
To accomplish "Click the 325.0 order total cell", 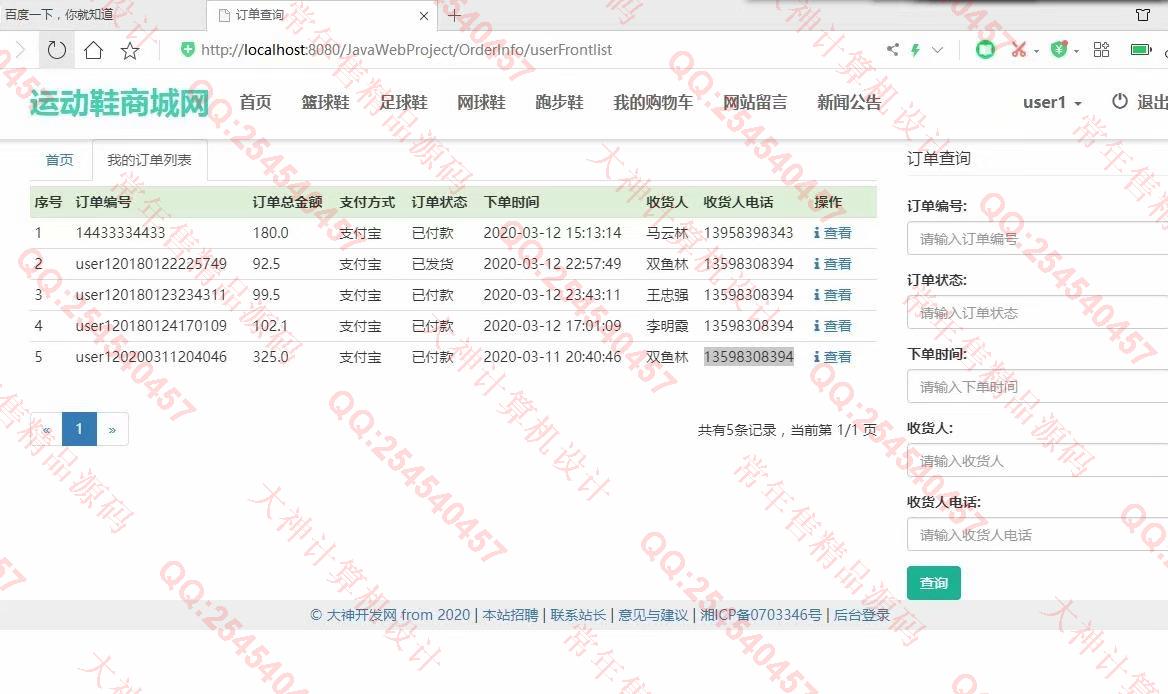I will pos(270,357).
